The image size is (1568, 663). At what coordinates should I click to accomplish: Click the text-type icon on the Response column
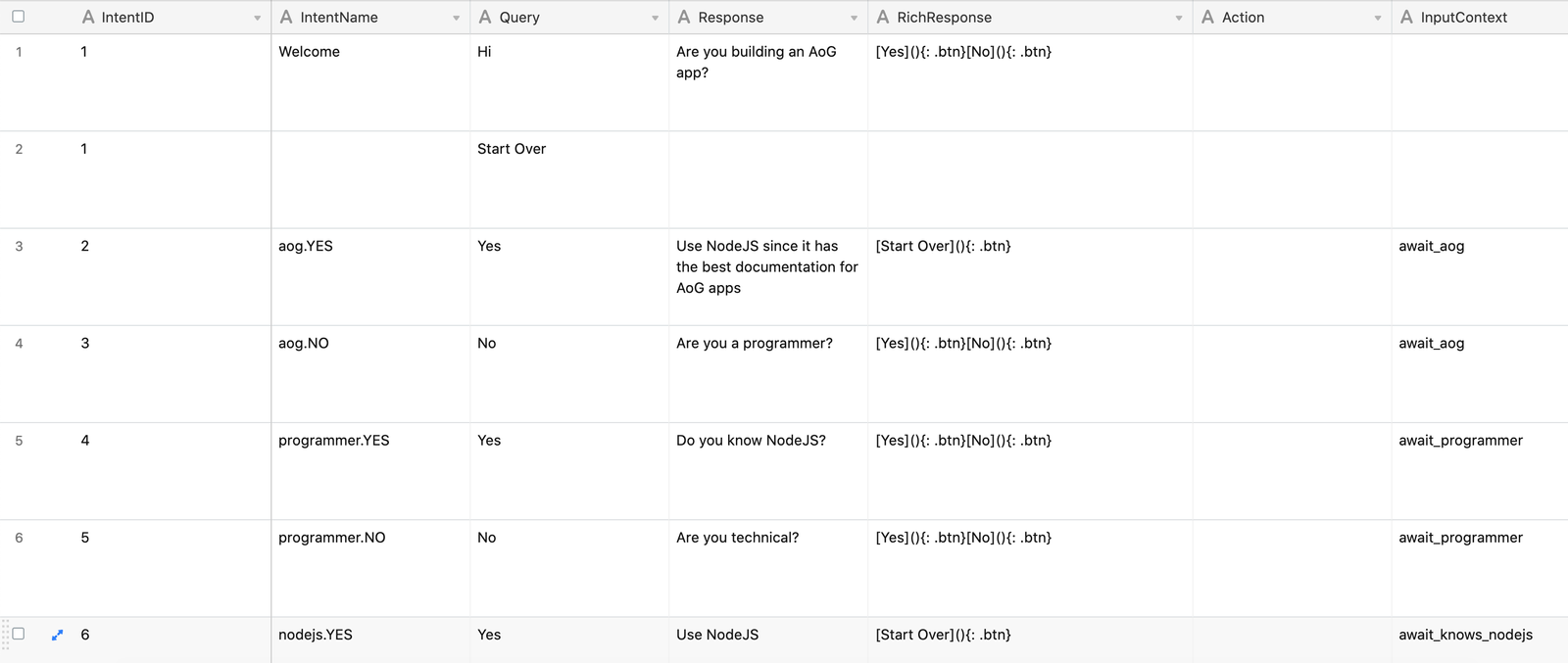pos(683,17)
